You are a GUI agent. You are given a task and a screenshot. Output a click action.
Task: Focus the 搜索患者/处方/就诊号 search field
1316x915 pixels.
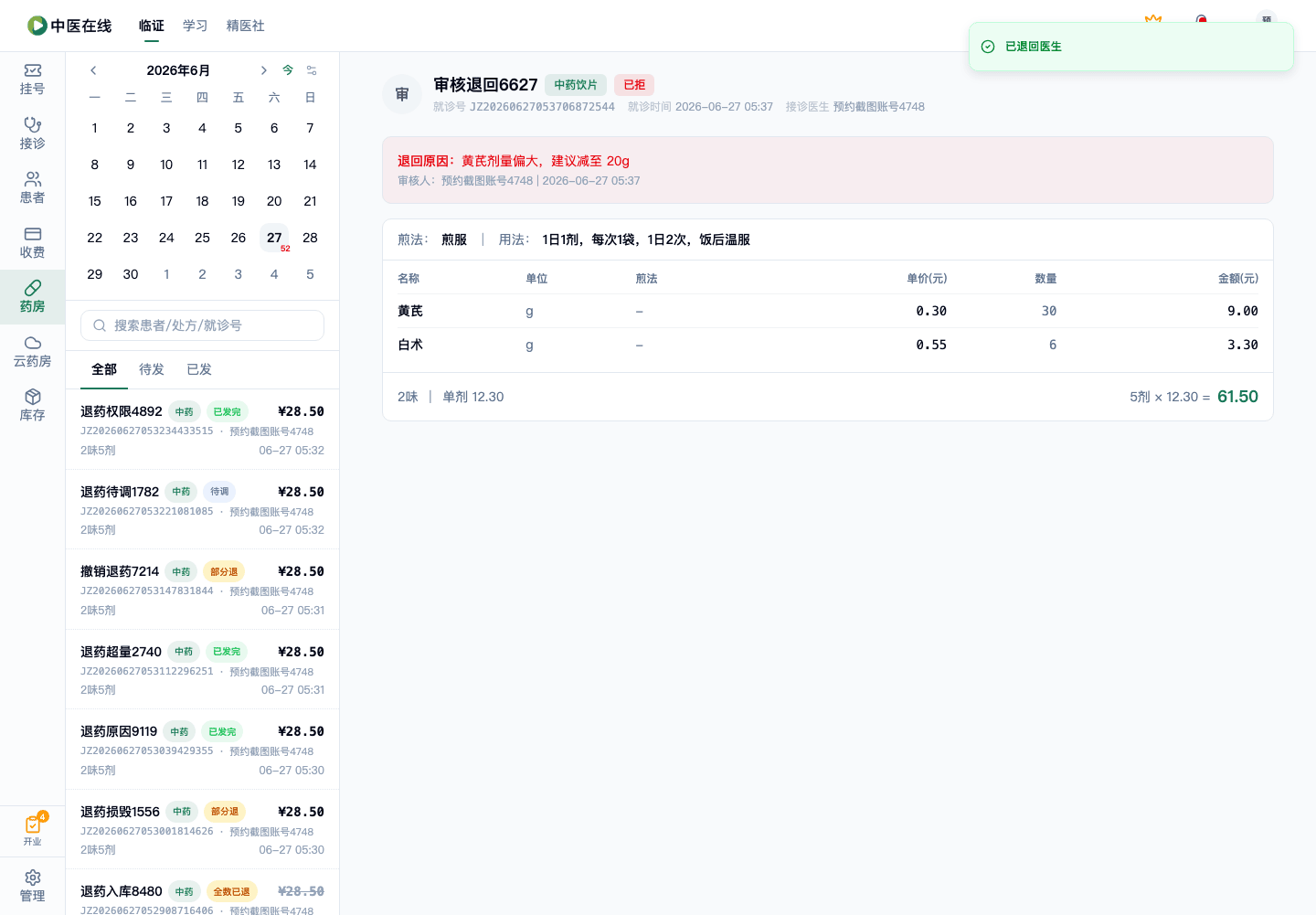click(x=203, y=325)
